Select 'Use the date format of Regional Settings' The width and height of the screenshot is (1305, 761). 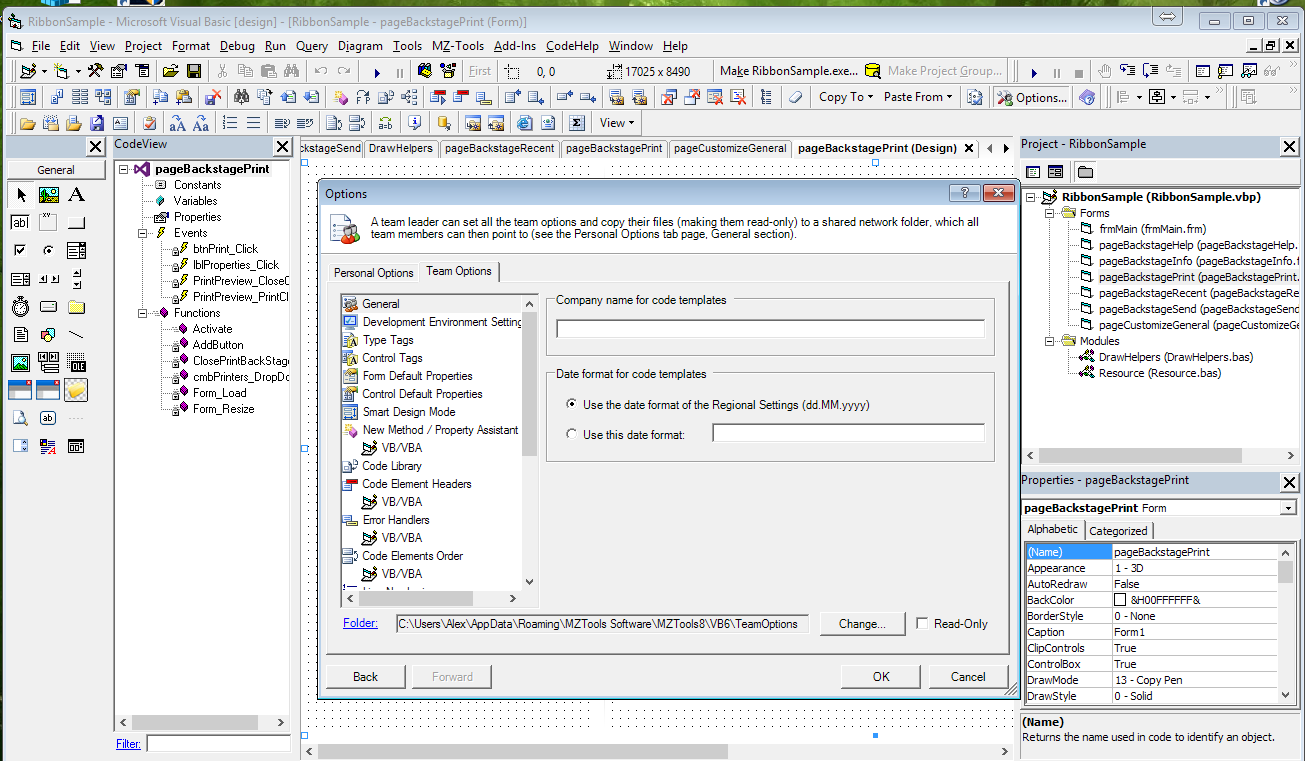572,405
